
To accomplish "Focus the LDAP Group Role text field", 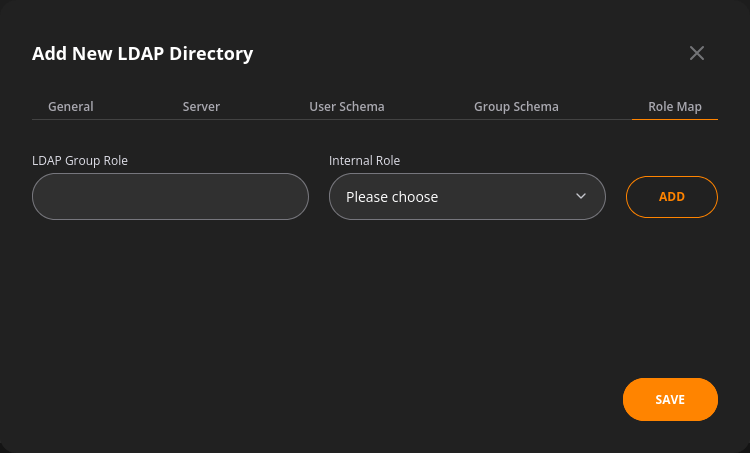I will coord(170,197).
